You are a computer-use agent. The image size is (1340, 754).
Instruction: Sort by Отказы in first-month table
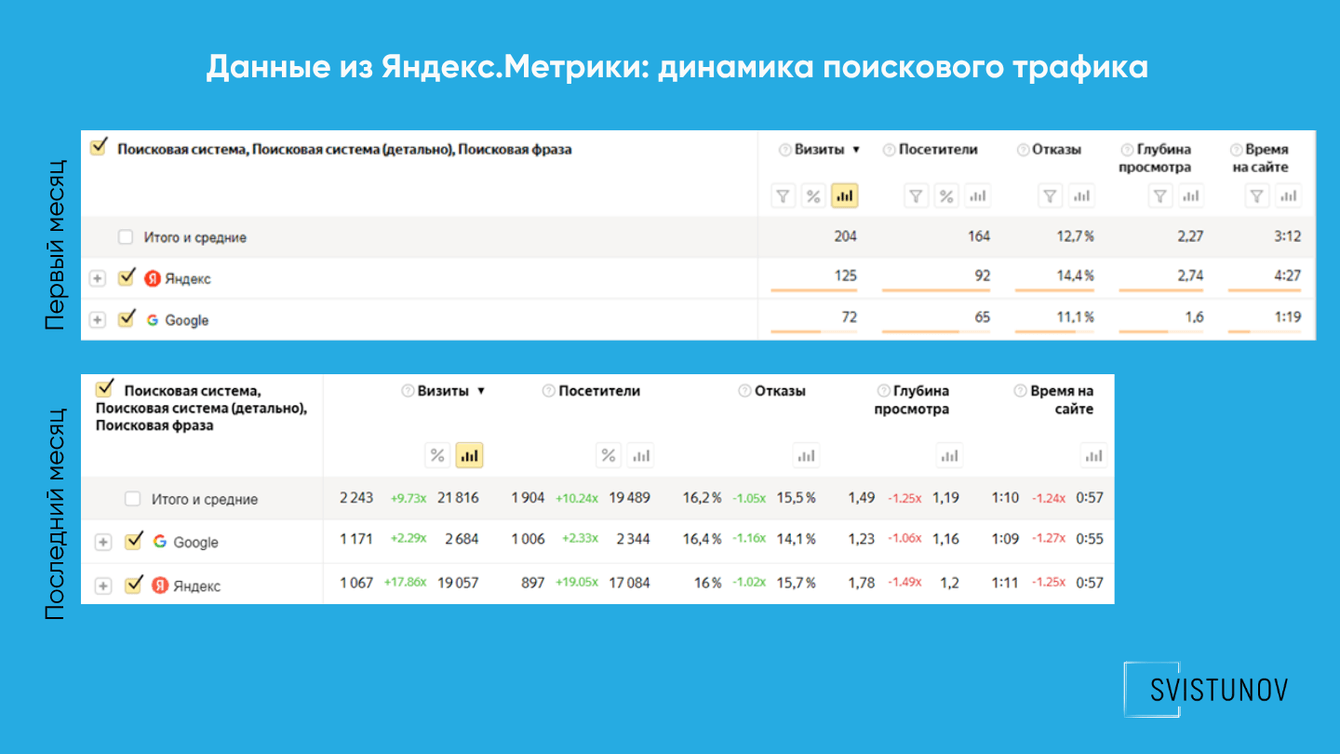[x=1057, y=150]
